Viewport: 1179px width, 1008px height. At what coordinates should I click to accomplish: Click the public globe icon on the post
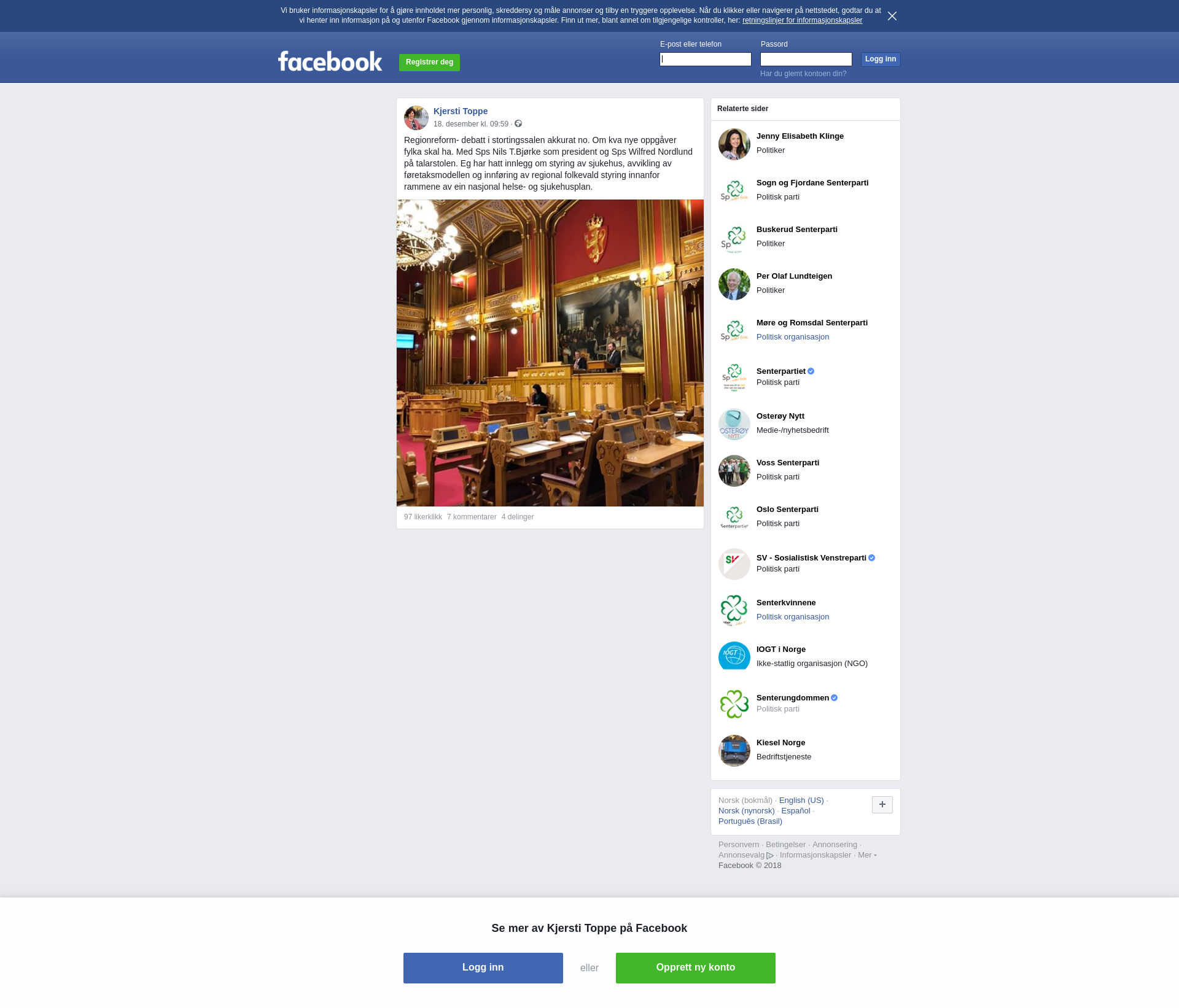coord(518,124)
